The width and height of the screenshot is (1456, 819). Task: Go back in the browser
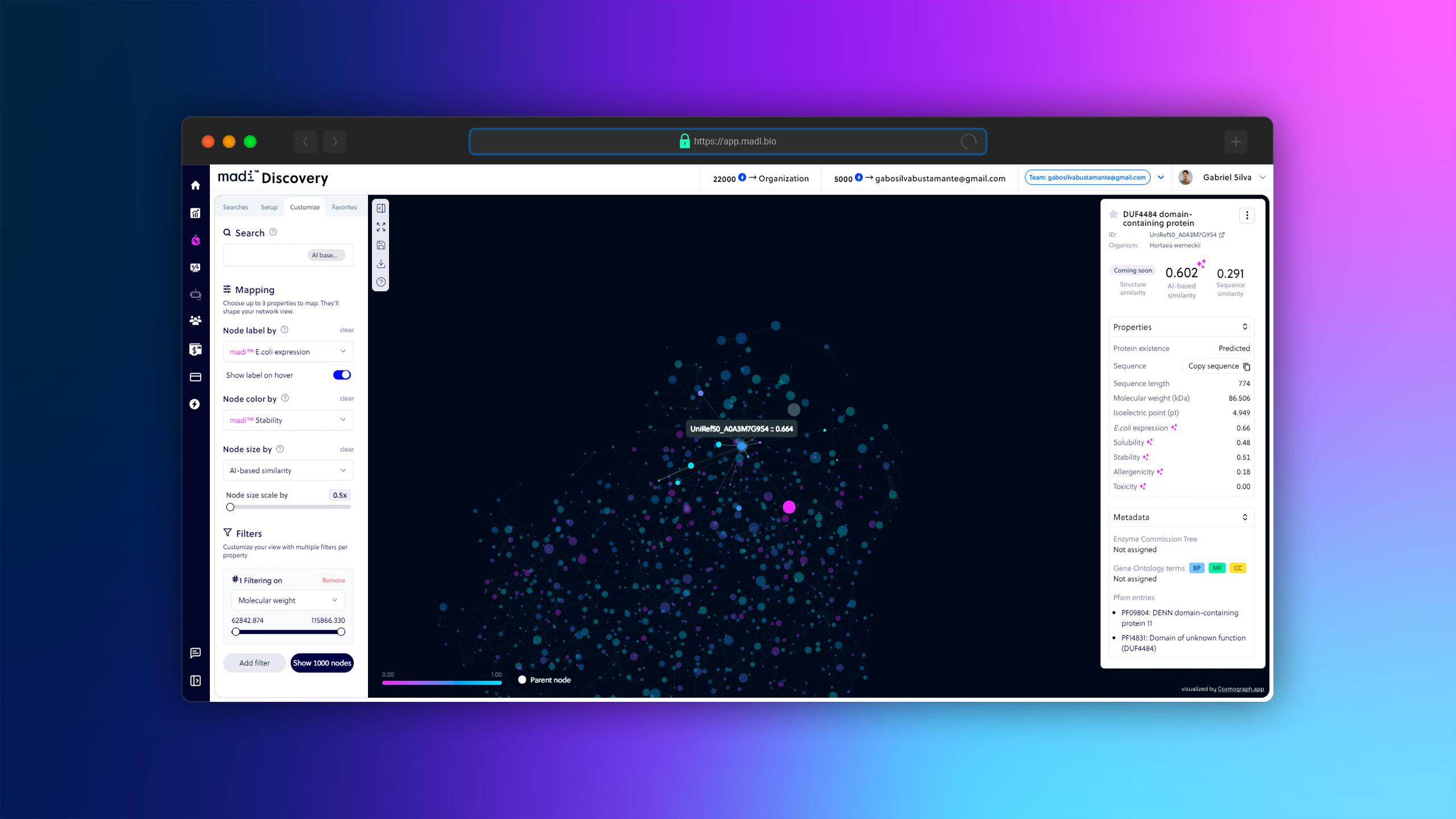point(306,142)
